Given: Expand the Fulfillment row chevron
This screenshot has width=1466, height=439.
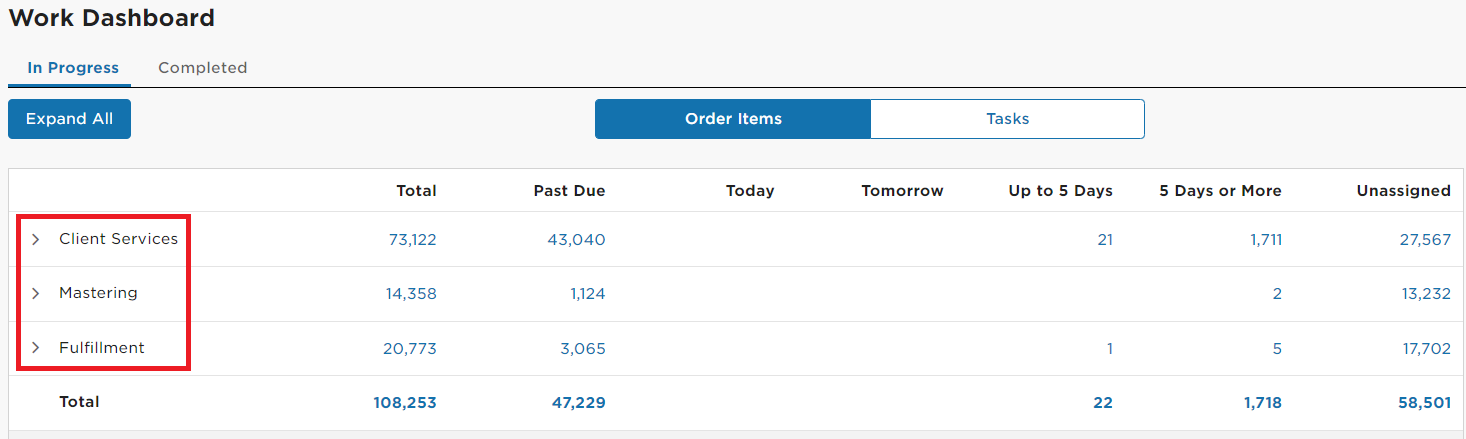Looking at the screenshot, I should pyautogui.click(x=35, y=348).
